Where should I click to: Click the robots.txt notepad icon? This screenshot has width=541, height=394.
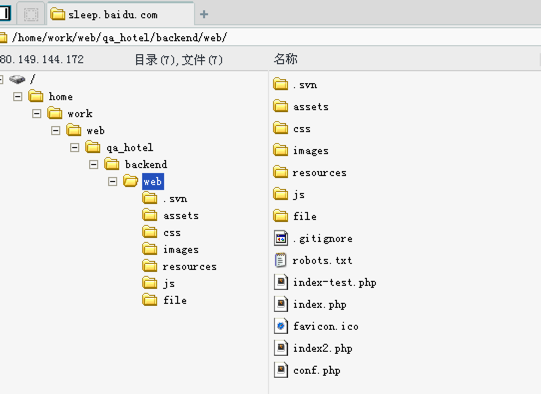coord(280,260)
